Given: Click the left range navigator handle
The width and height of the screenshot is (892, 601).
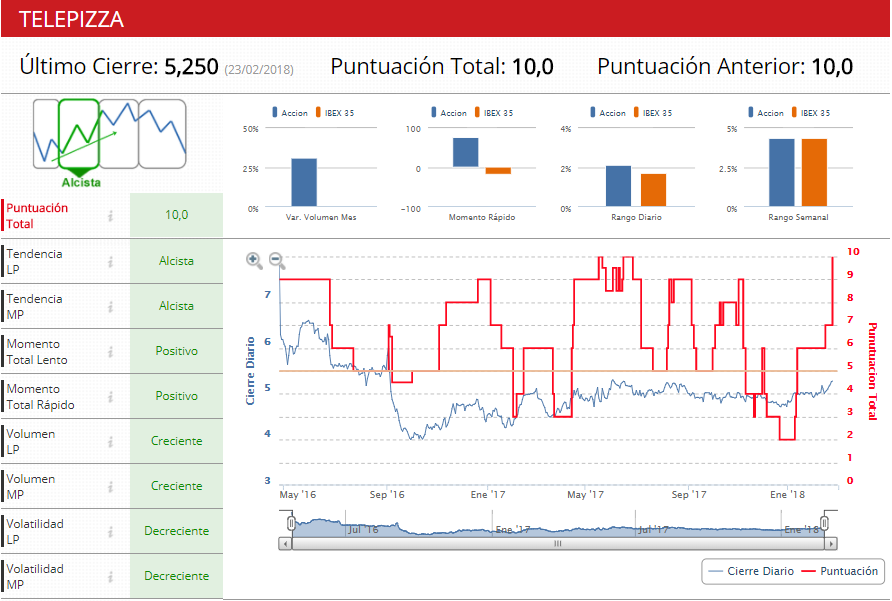Looking at the screenshot, I should click(291, 523).
